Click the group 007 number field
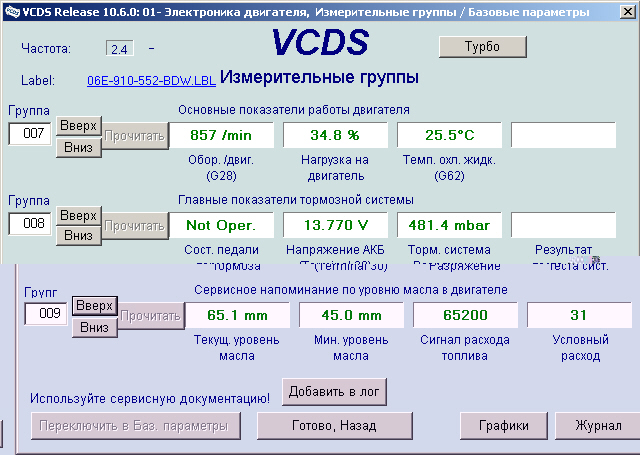 click(30, 133)
